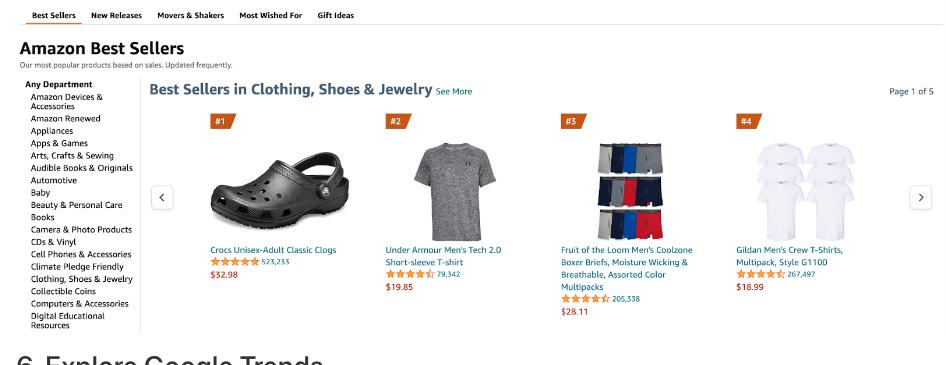Open star rating for Crocs Classic Clogs
This screenshot has width=946, height=365.
pyautogui.click(x=235, y=262)
